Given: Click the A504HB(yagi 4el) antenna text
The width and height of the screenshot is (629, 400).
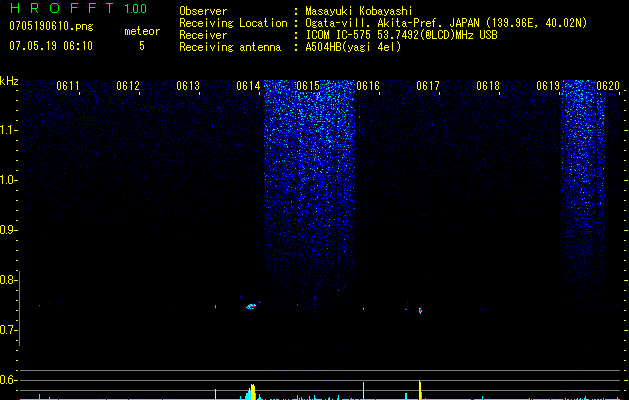Looking at the screenshot, I should [353, 47].
